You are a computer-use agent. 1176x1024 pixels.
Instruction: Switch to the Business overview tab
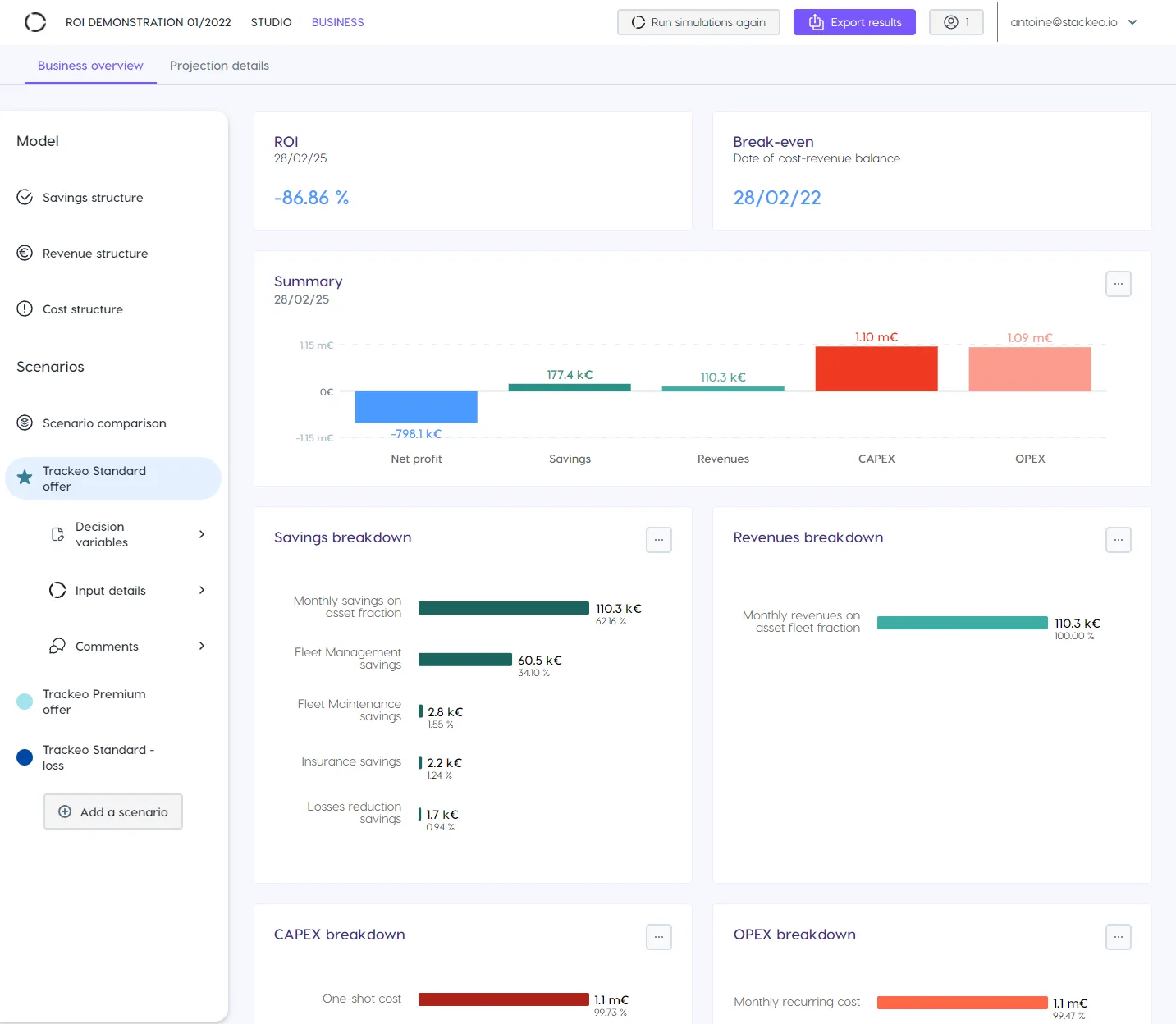tap(90, 66)
